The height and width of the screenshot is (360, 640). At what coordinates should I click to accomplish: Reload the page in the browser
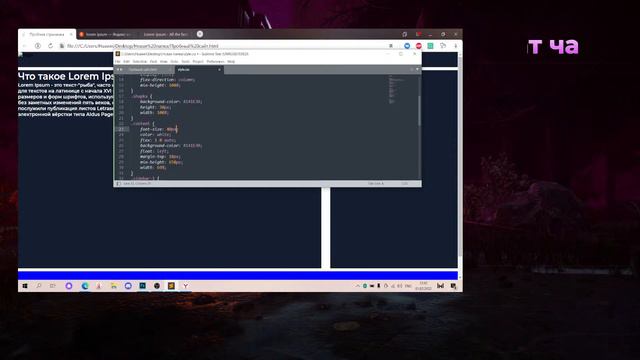click(x=50, y=46)
